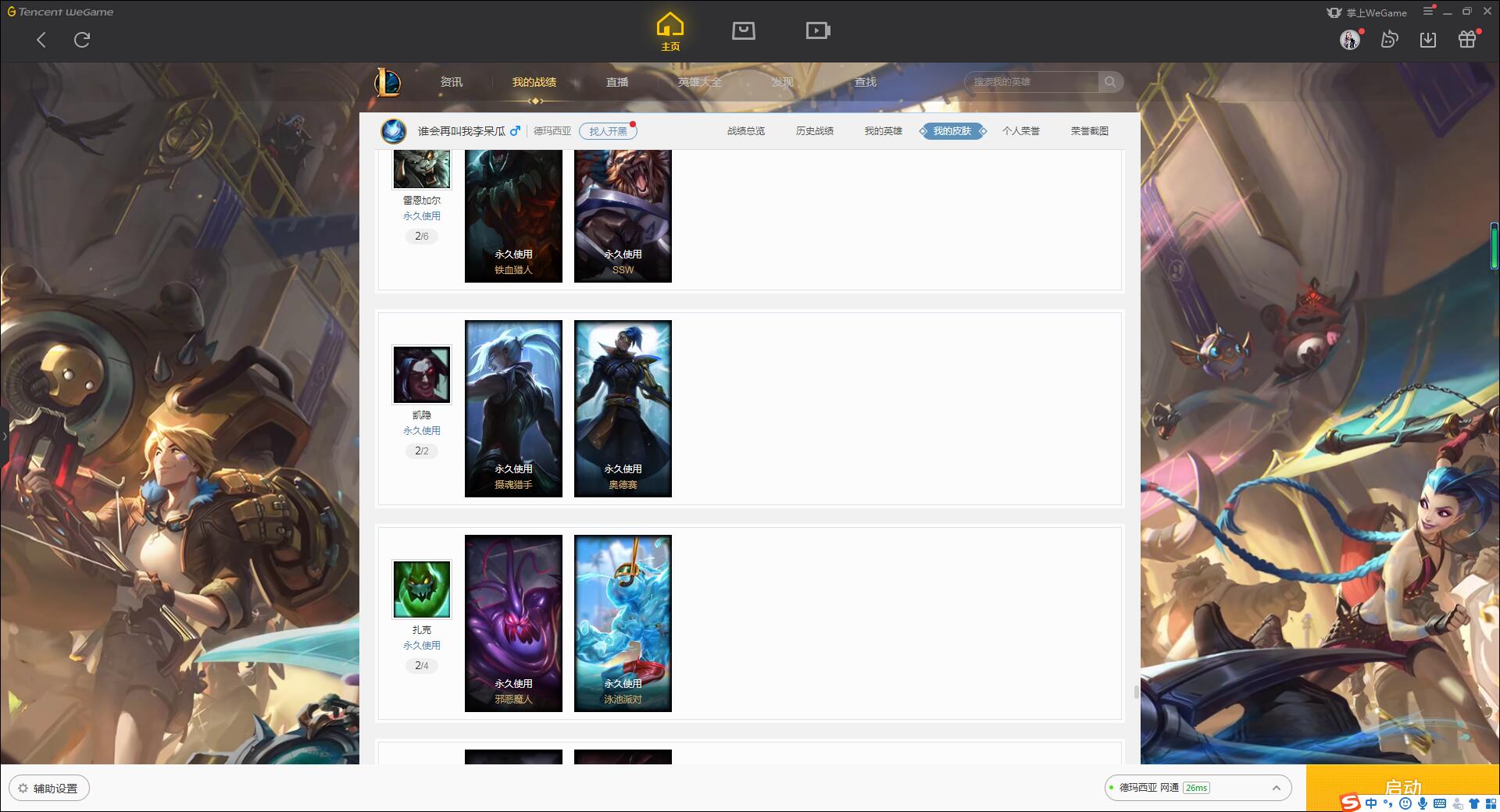The height and width of the screenshot is (812, 1500).
Task: Click the summoner name 谁会再叫我李呆瓜
Action: click(462, 131)
